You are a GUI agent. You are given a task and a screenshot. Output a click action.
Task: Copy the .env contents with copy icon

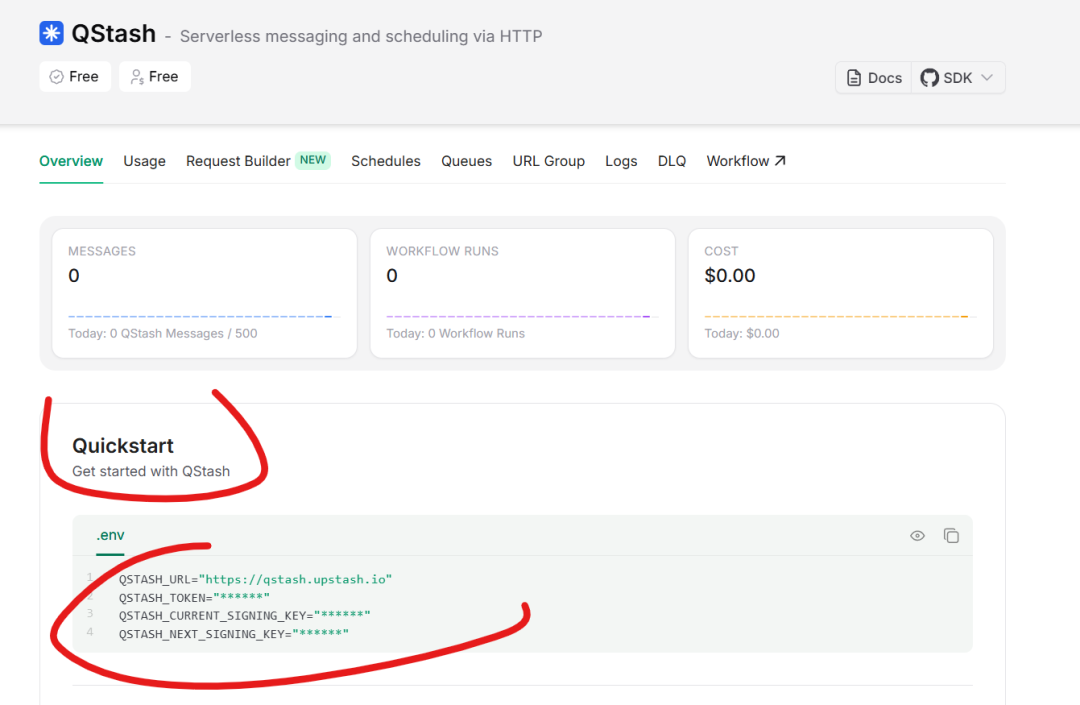[951, 536]
